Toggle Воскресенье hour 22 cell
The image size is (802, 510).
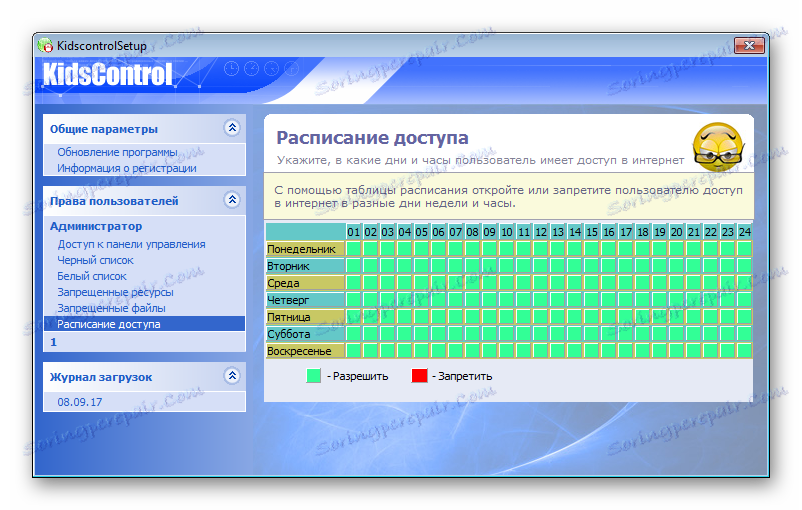click(711, 351)
